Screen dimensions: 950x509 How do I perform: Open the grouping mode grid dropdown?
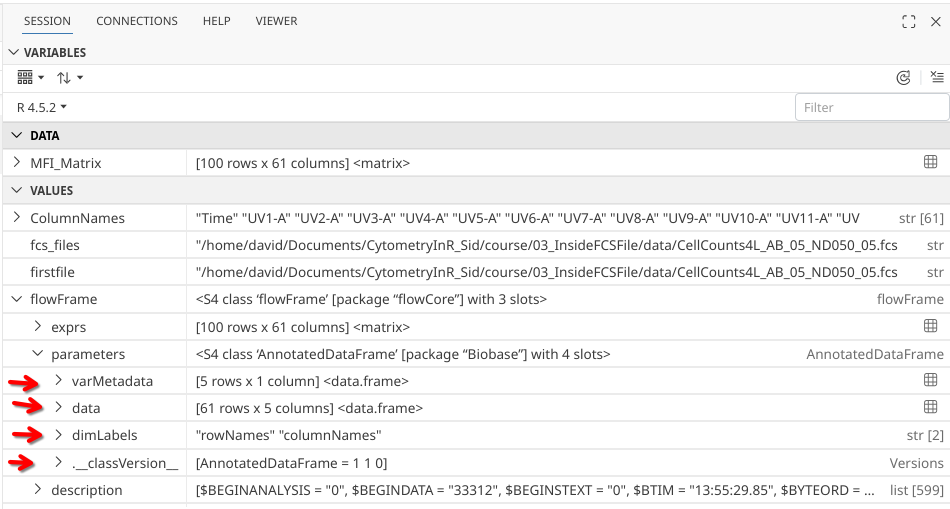(31, 78)
